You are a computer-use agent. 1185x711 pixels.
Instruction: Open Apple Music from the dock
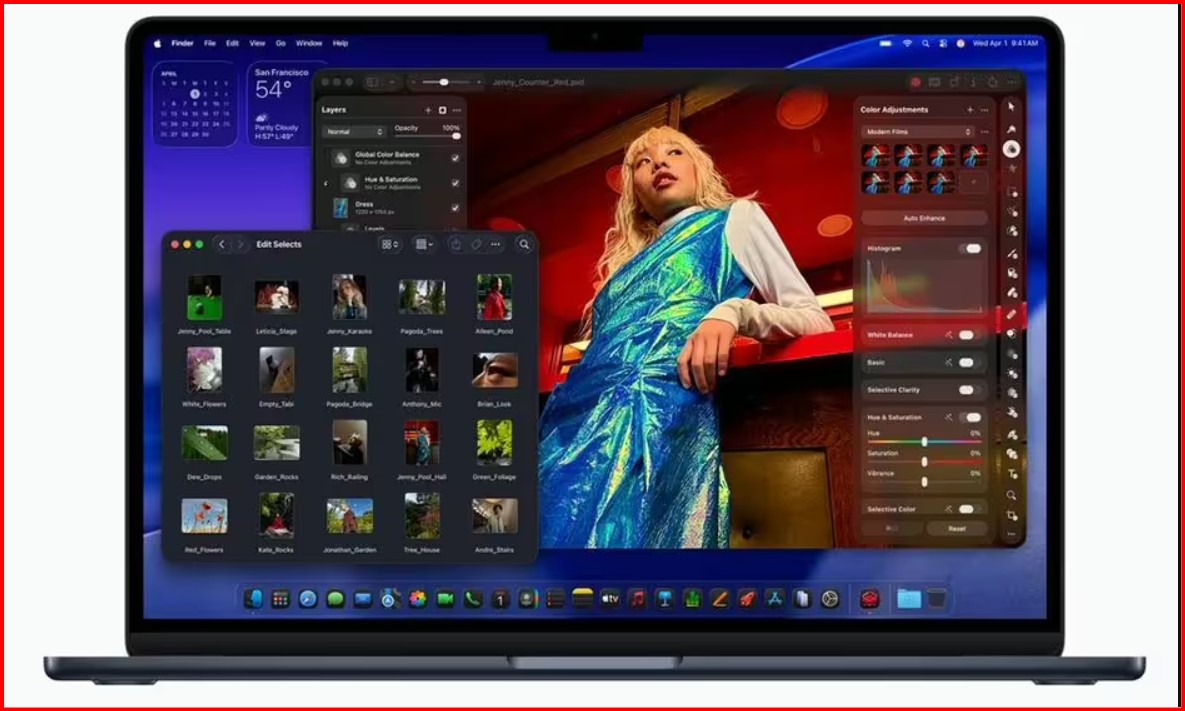[x=637, y=599]
